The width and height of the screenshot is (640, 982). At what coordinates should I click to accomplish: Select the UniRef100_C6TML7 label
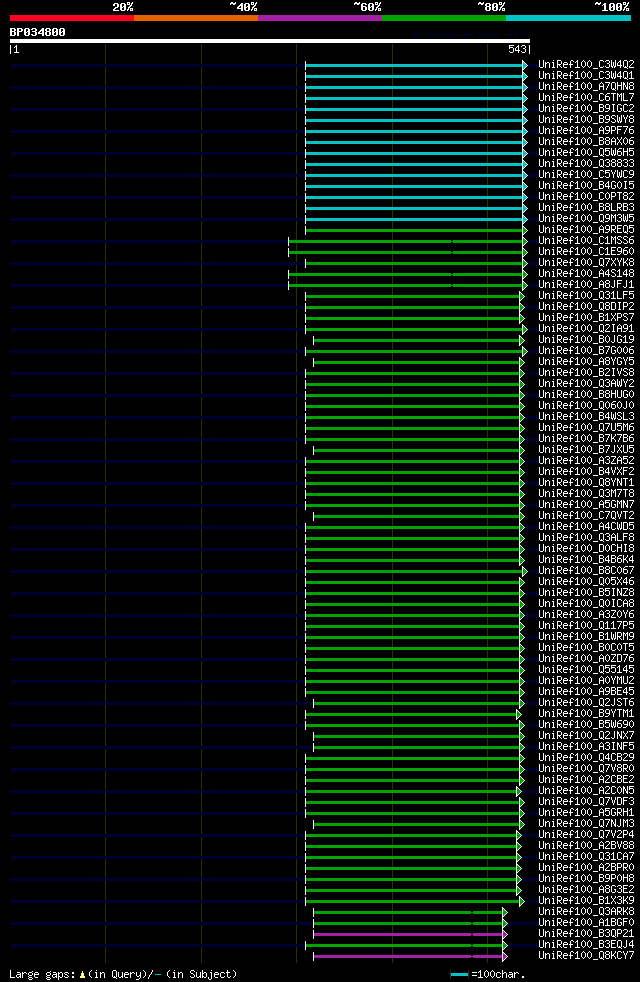click(586, 97)
